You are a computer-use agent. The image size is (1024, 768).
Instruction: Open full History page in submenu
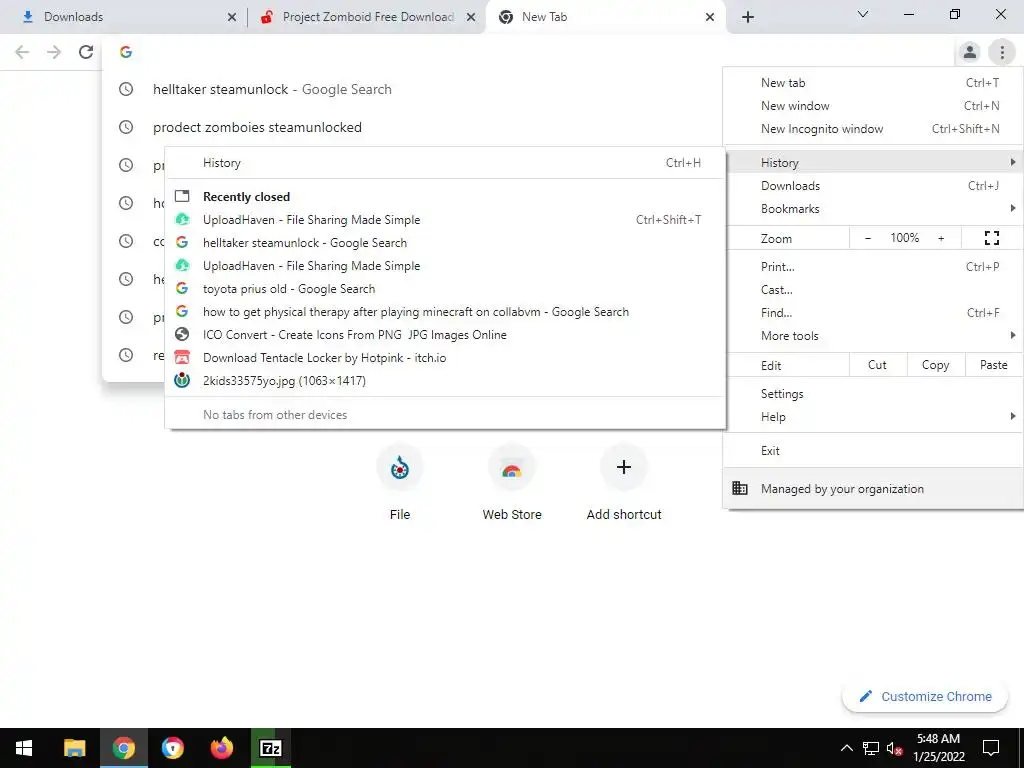click(x=445, y=163)
